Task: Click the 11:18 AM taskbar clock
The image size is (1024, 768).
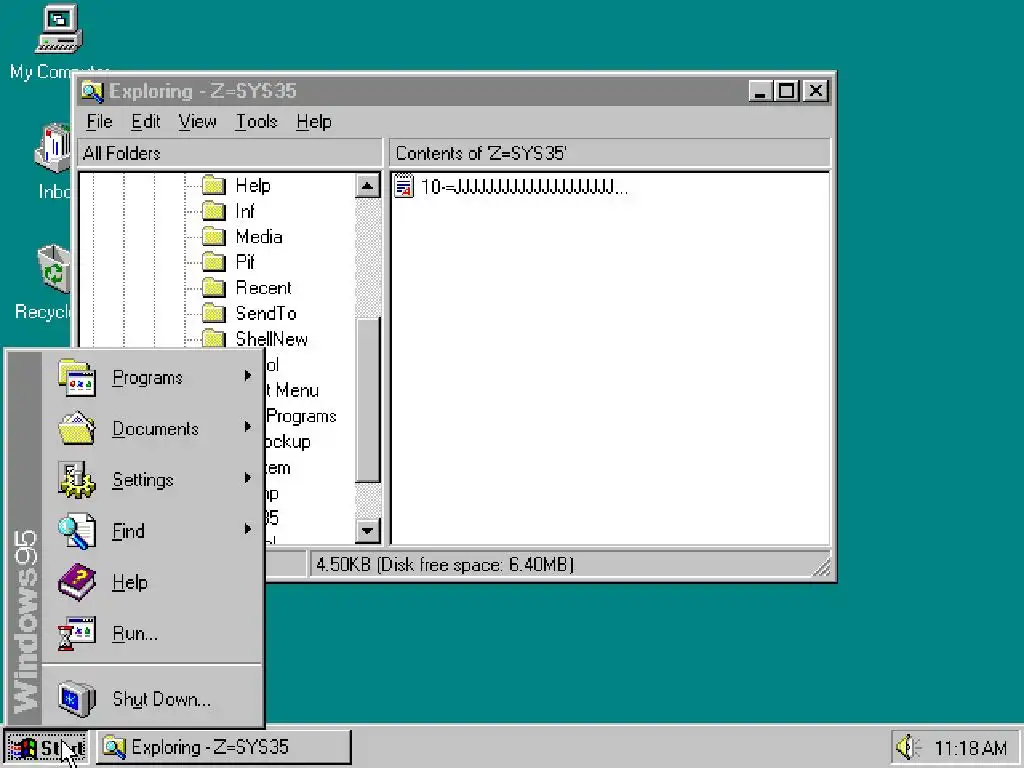Action: [x=970, y=747]
